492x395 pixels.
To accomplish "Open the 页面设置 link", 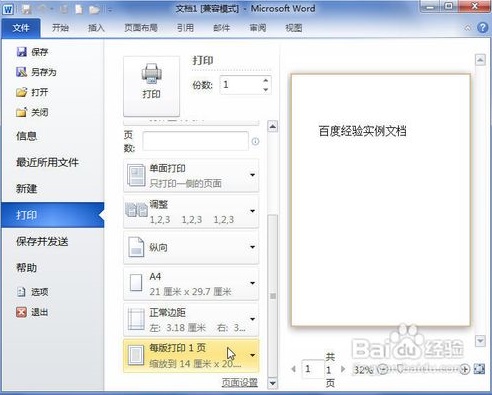I will (240, 382).
